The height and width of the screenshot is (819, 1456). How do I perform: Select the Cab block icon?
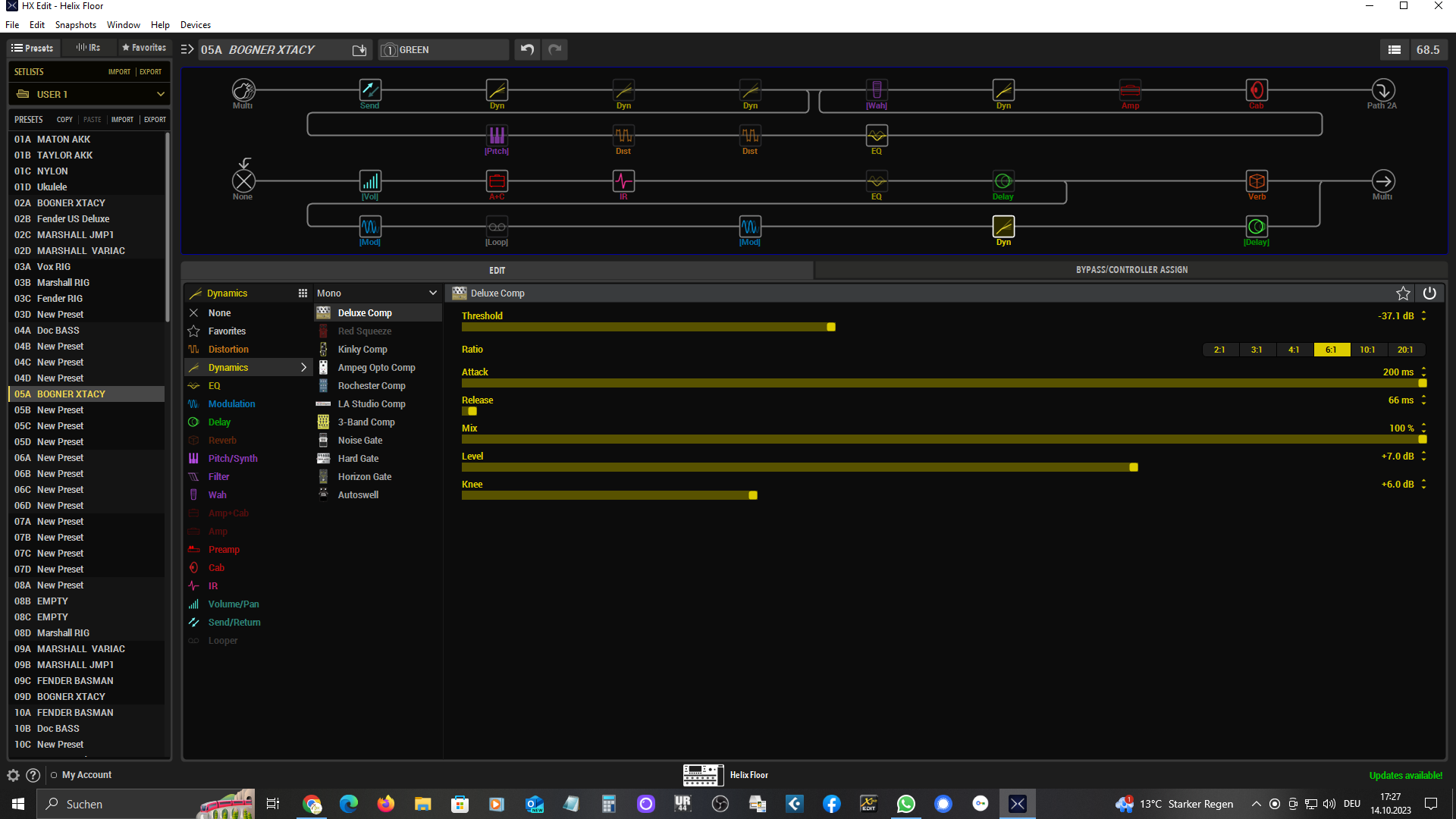tap(1257, 90)
